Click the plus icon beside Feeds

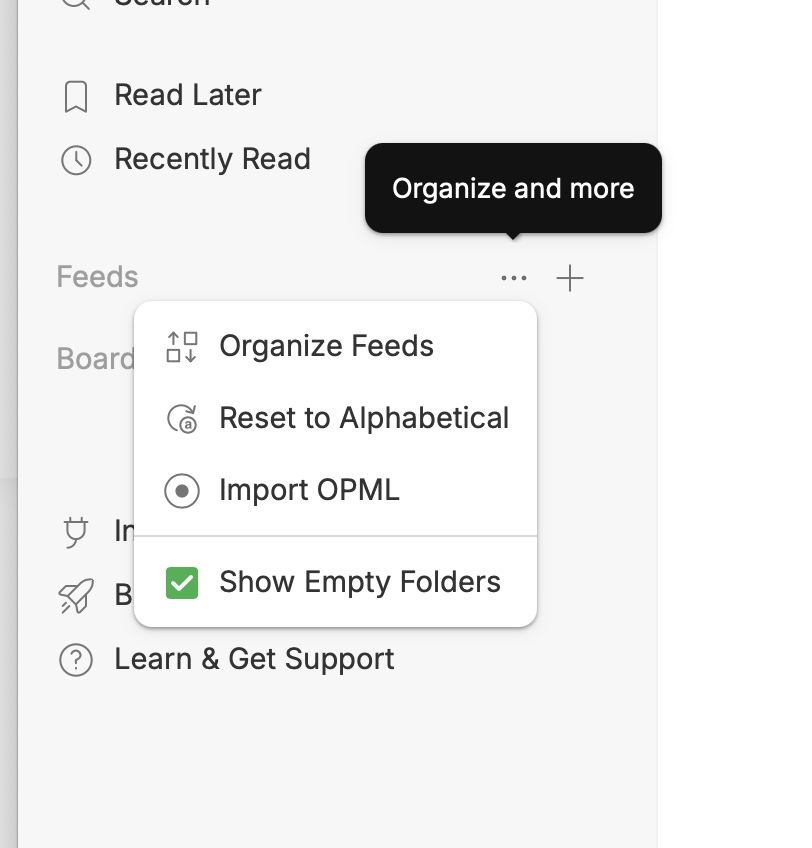570,279
